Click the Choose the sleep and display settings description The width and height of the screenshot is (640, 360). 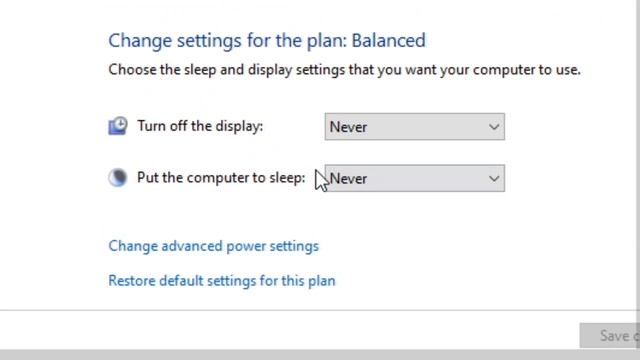click(x=344, y=70)
